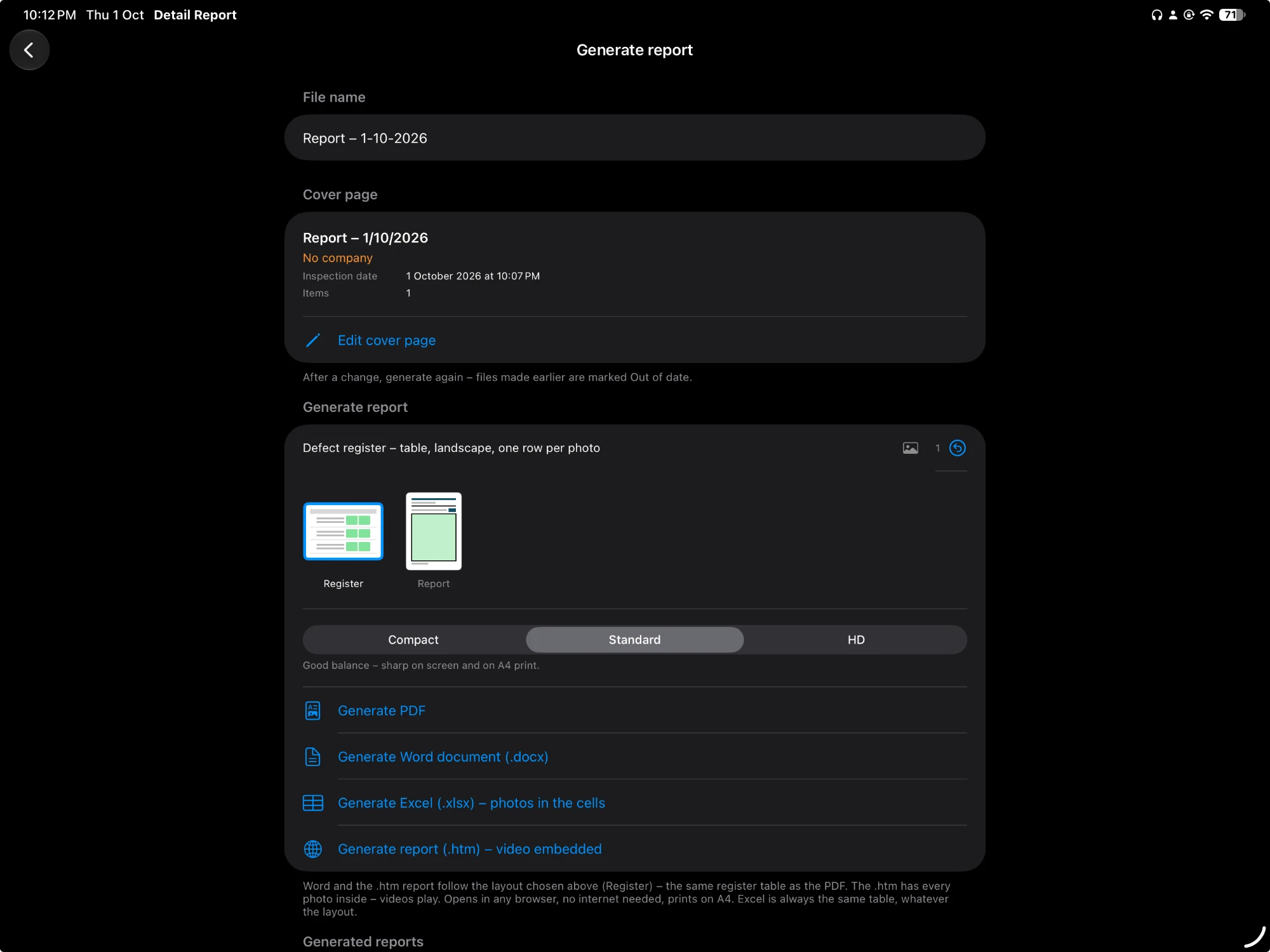The height and width of the screenshot is (952, 1270).
Task: Select the Report layout thumbnail
Action: click(x=434, y=531)
